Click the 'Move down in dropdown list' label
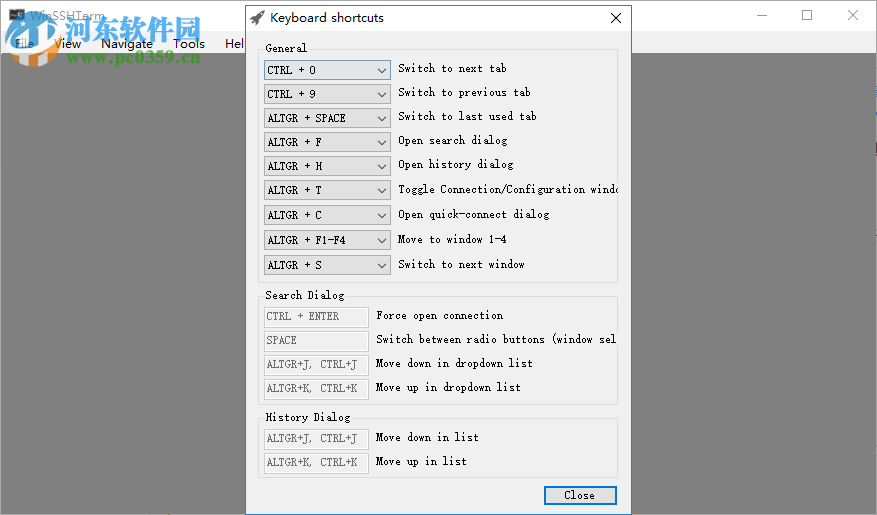This screenshot has width=877, height=515. pyautogui.click(x=454, y=364)
